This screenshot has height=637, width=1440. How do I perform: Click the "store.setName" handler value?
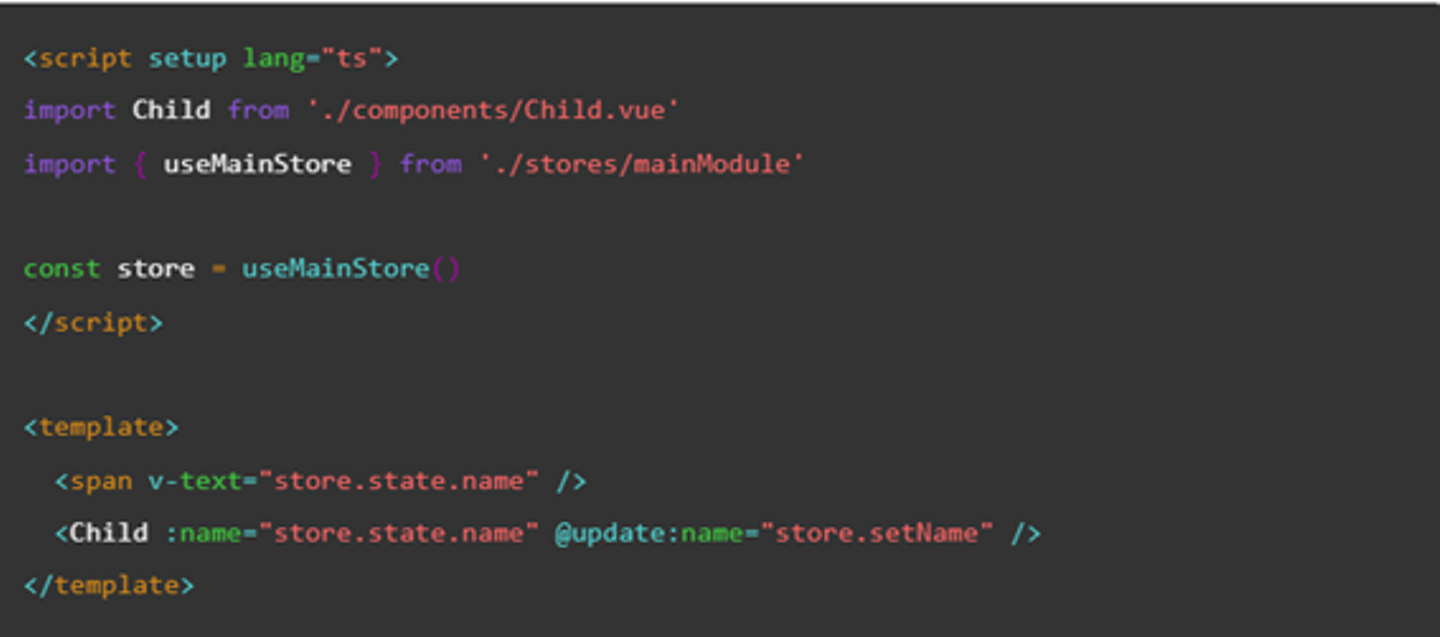[877, 533]
